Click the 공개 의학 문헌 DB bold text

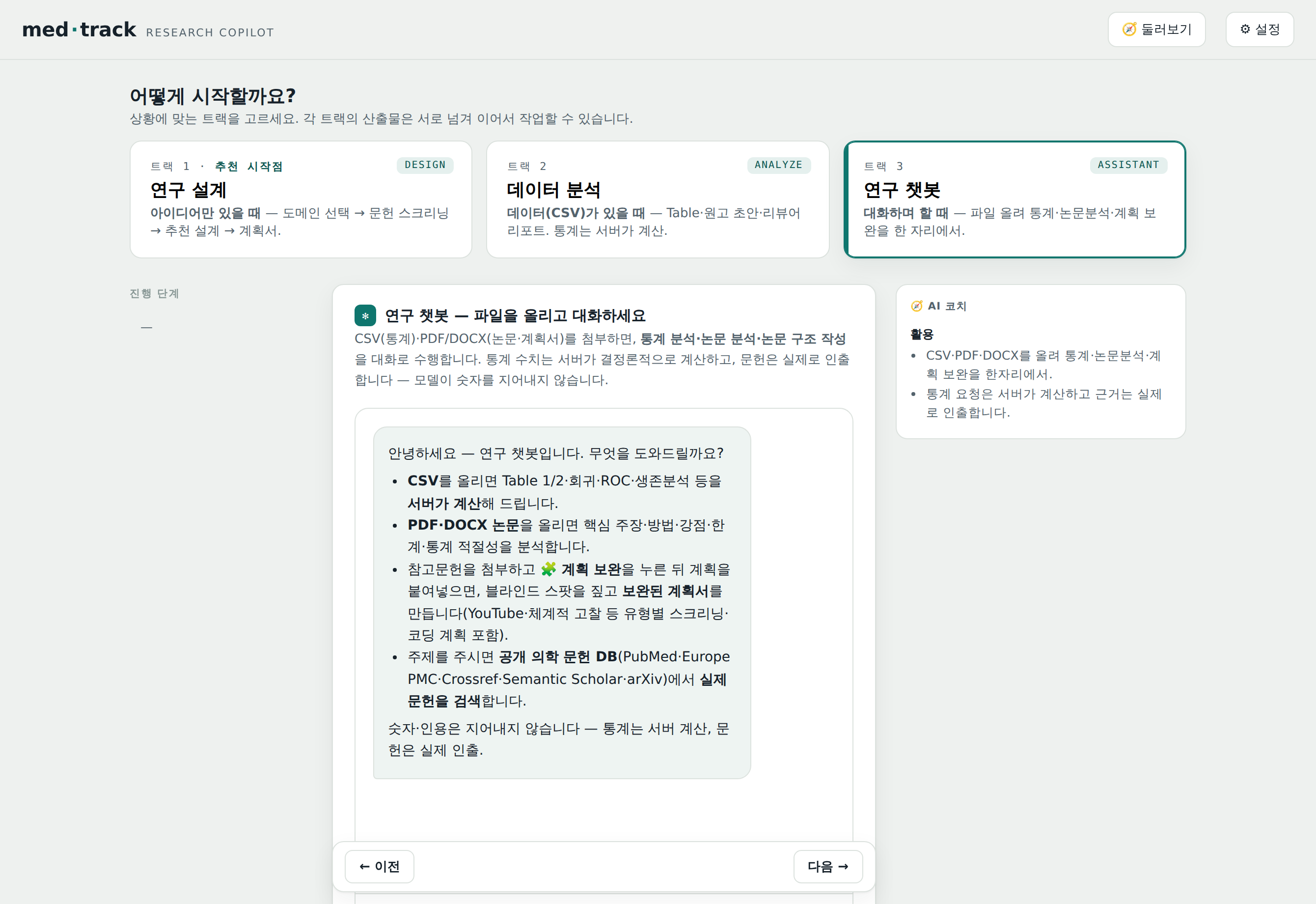coord(558,656)
